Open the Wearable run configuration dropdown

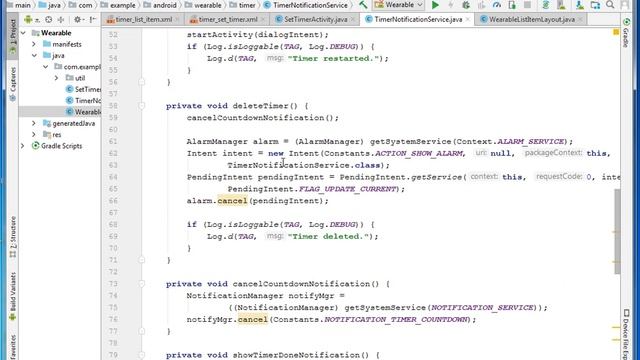[x=399, y=5]
